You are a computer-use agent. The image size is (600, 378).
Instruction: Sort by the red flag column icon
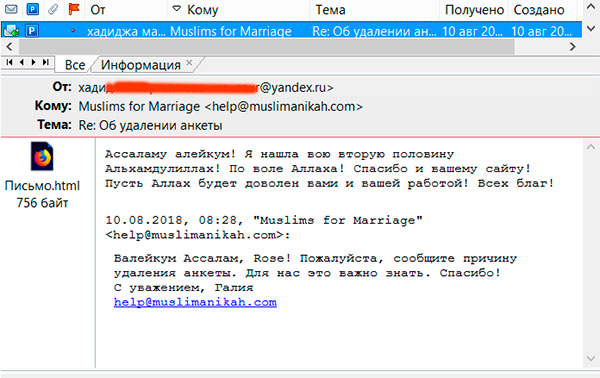pyautogui.click(x=73, y=8)
